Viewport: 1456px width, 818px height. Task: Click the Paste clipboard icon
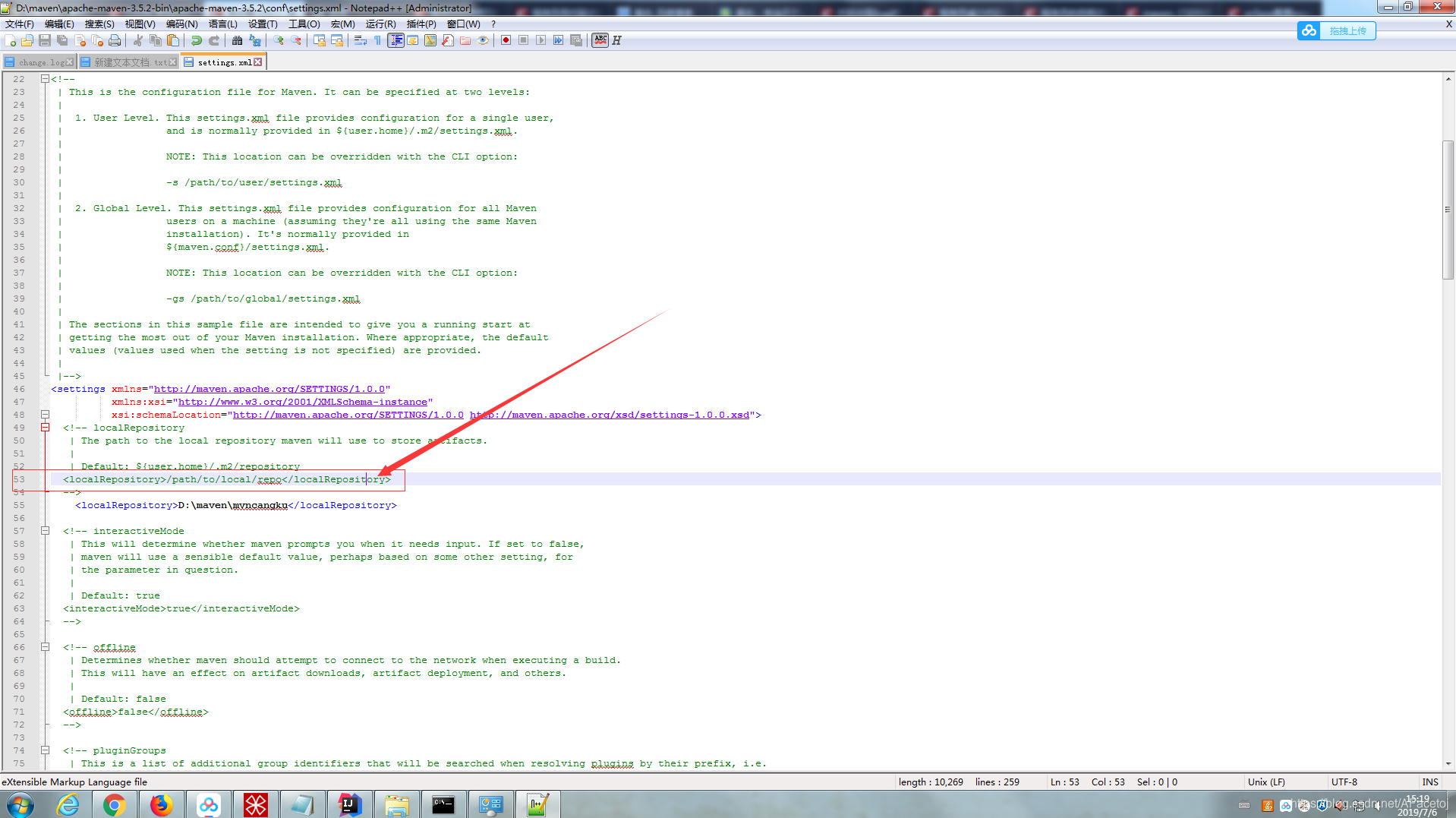tap(173, 40)
